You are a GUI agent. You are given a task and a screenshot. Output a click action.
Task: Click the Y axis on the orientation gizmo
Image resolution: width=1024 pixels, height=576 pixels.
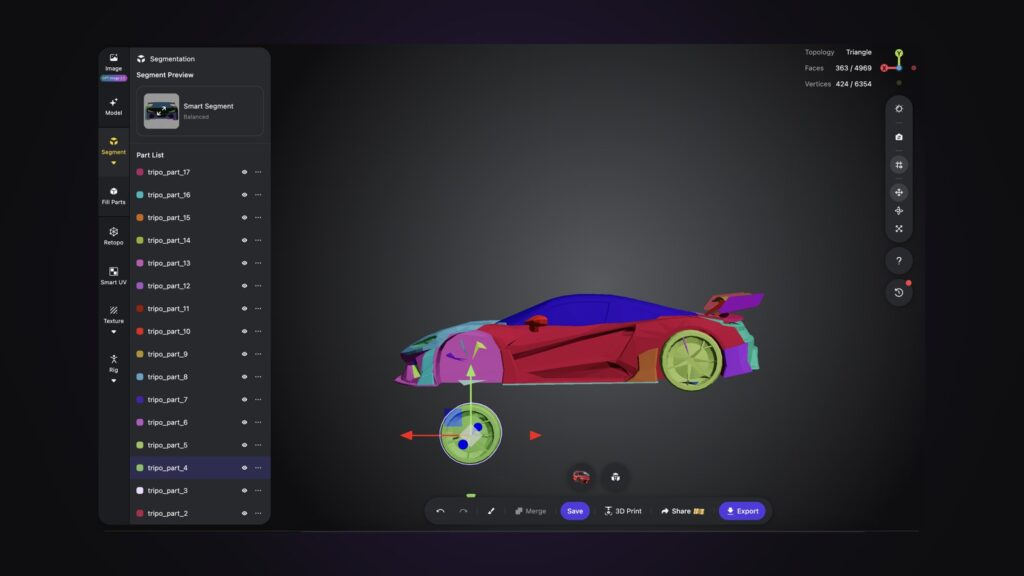899,53
